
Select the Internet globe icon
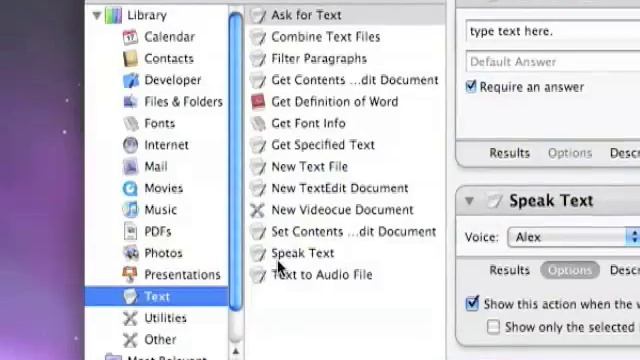tap(131, 145)
